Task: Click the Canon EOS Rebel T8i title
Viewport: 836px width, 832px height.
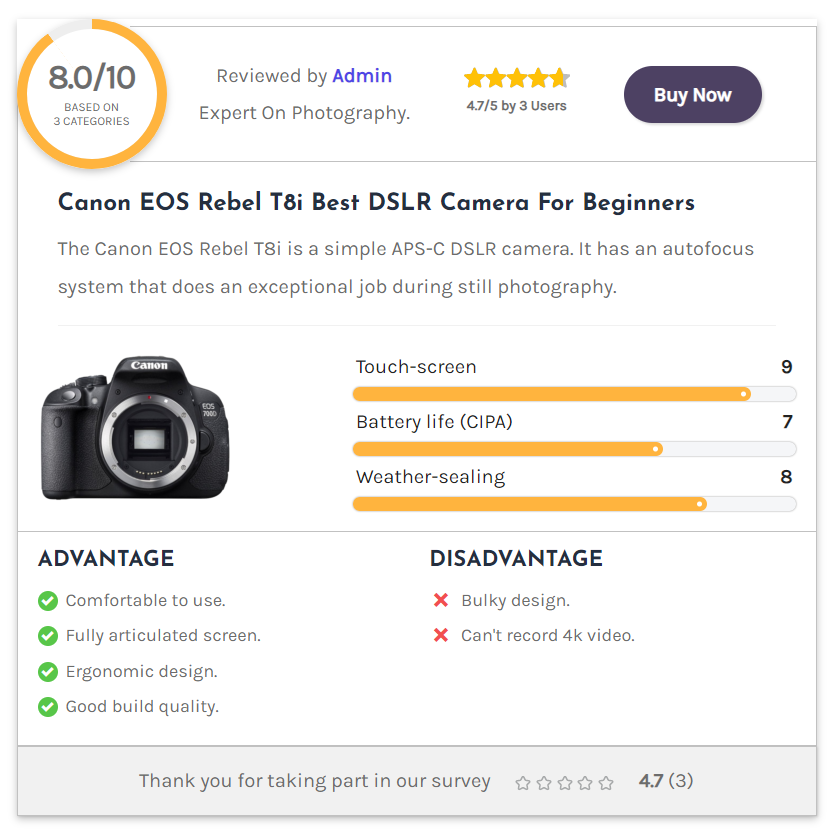Action: (x=376, y=203)
